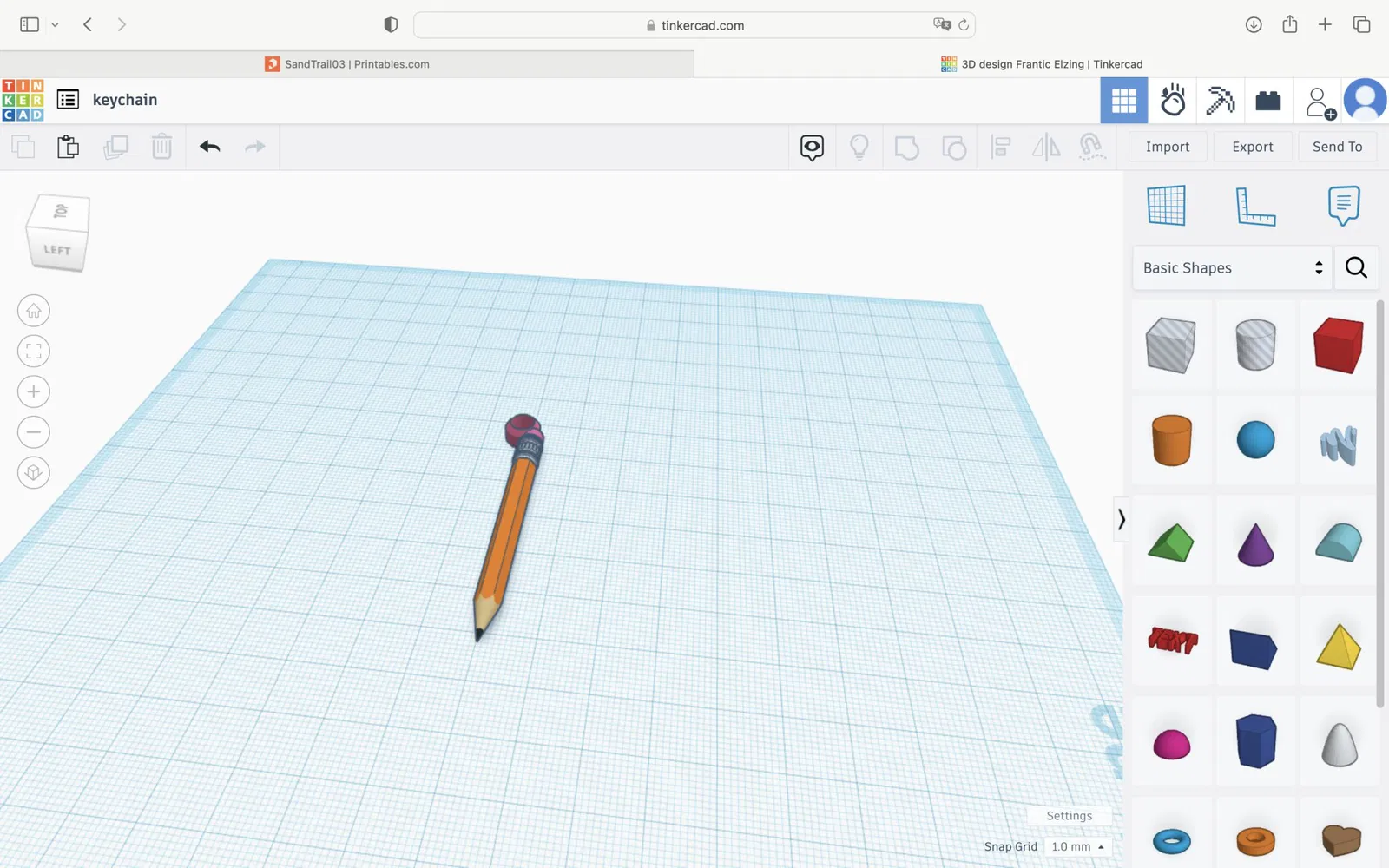The width and height of the screenshot is (1389, 868).
Task: Zoom in with the plus button
Action: pyautogui.click(x=34, y=391)
